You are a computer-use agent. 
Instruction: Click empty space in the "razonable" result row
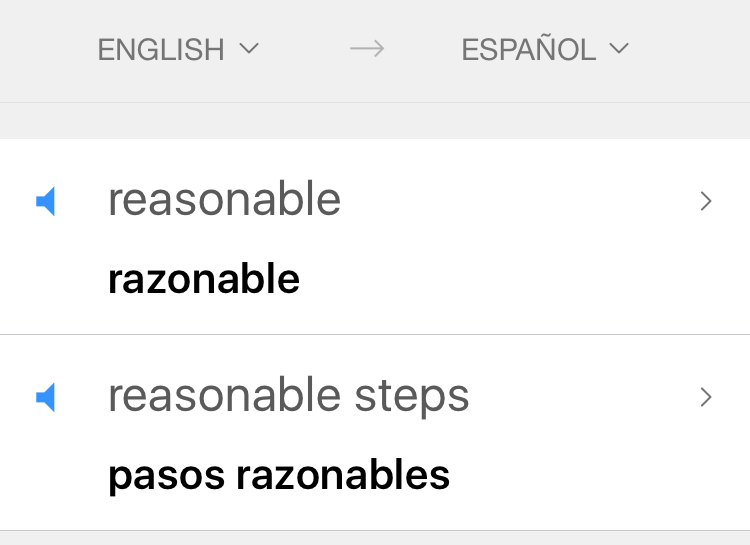tap(502, 279)
